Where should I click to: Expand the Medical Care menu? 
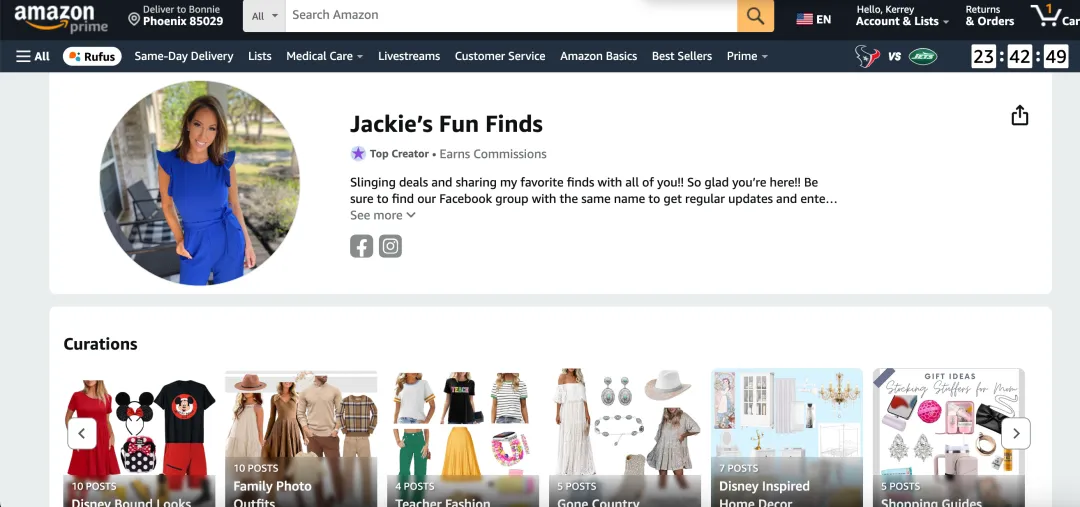coord(324,56)
